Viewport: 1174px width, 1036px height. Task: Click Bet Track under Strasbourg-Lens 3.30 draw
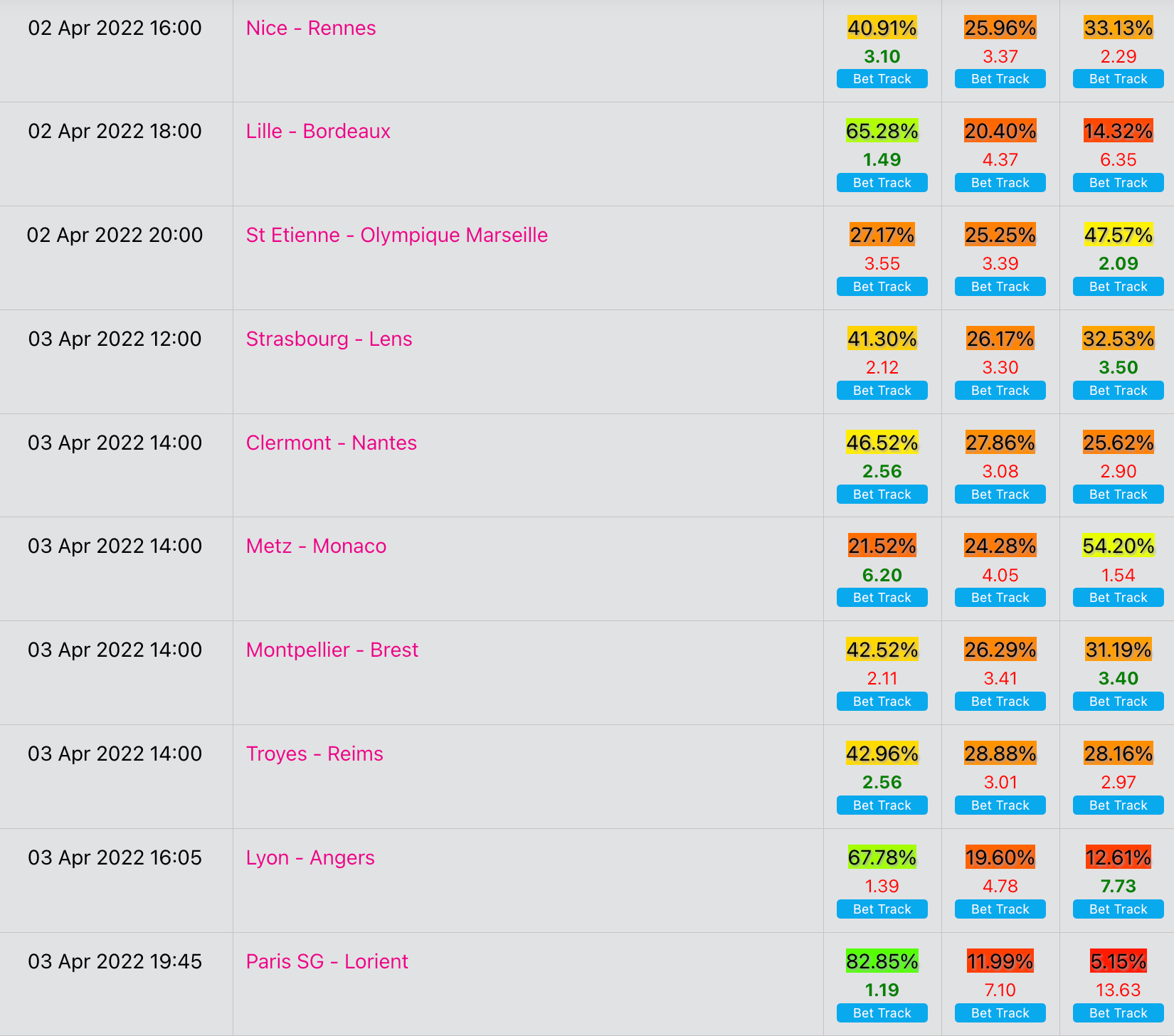tap(1000, 391)
